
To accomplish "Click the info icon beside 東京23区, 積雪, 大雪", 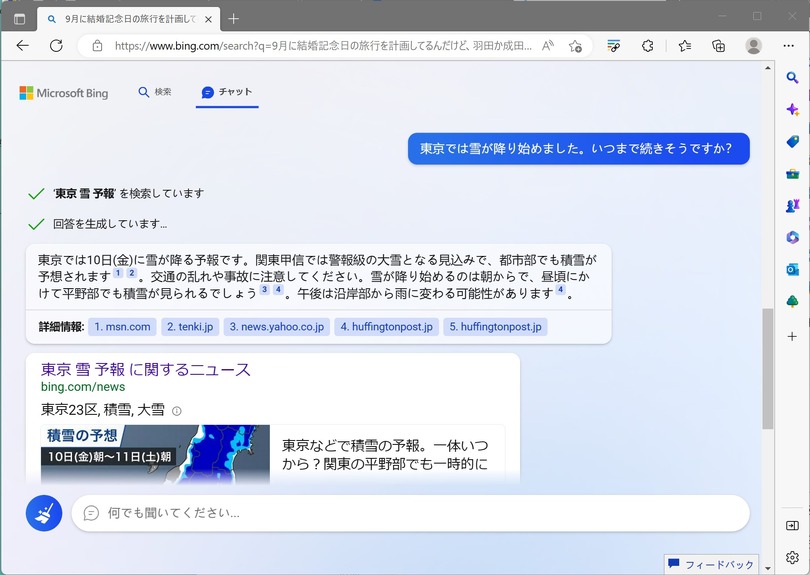I will click(x=177, y=411).
